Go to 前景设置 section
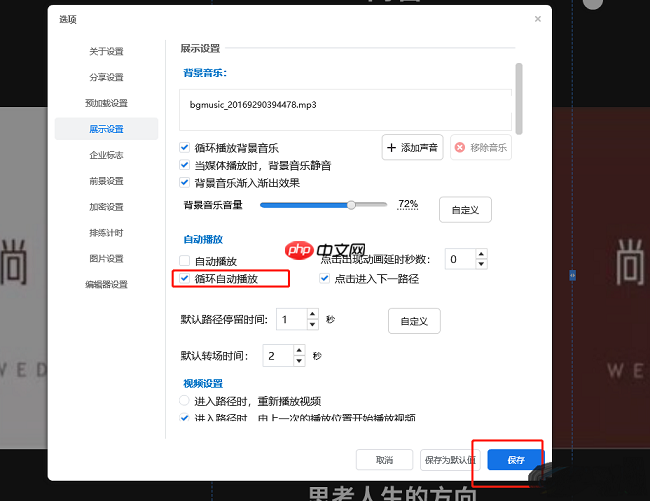Screen dimensions: 650x501 click(107, 181)
